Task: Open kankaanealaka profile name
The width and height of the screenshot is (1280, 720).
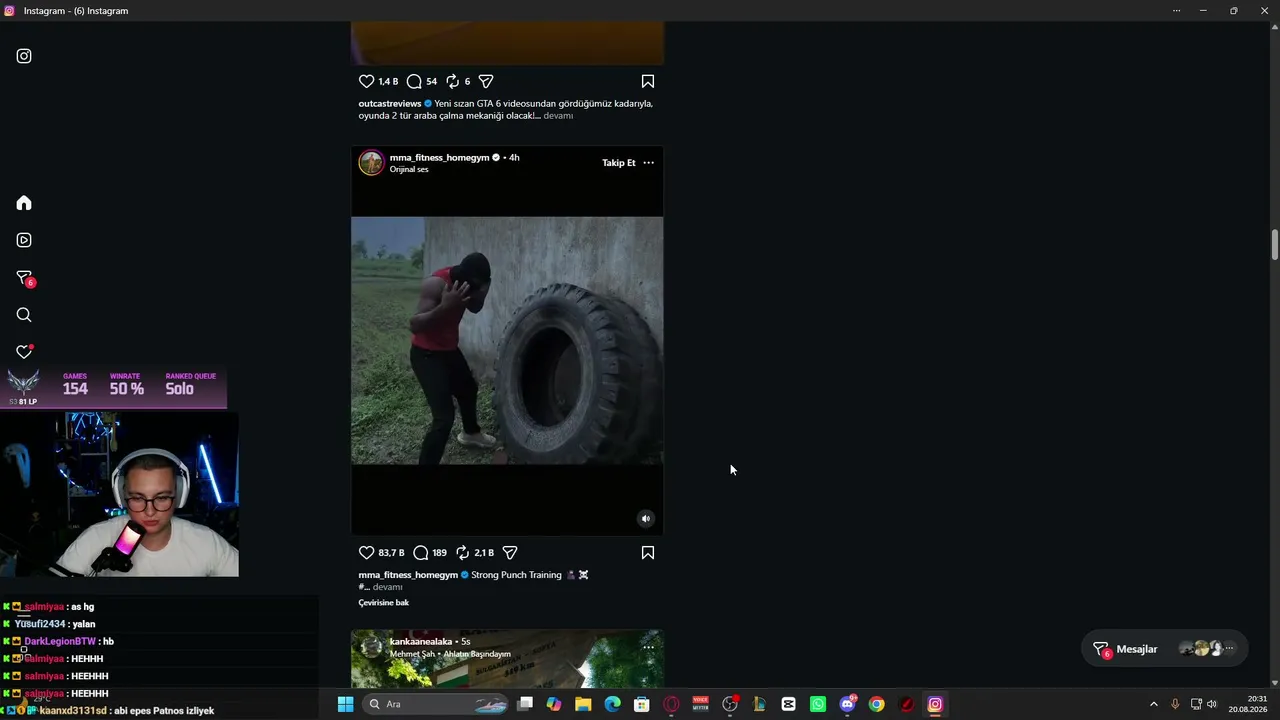Action: point(421,641)
